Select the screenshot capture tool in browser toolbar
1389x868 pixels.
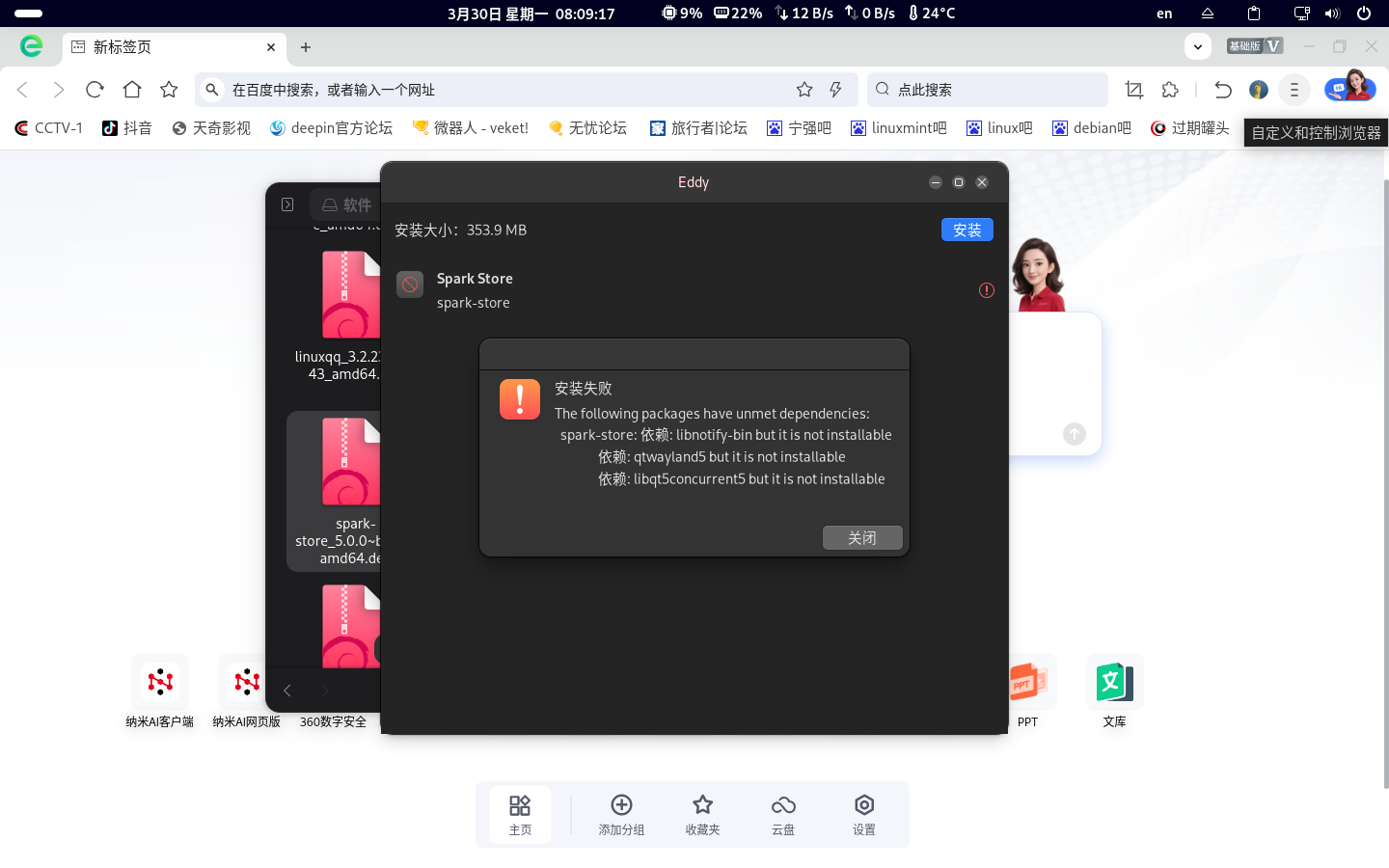pyautogui.click(x=1133, y=88)
